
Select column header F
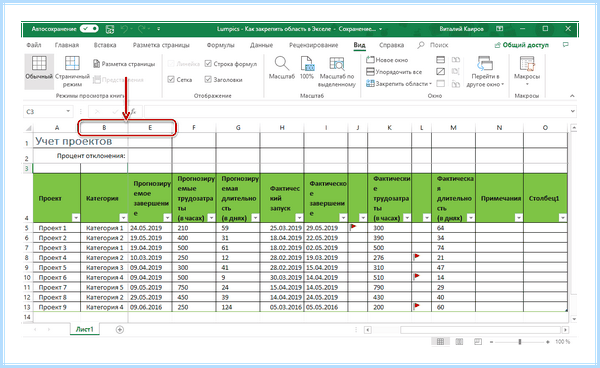click(x=194, y=128)
